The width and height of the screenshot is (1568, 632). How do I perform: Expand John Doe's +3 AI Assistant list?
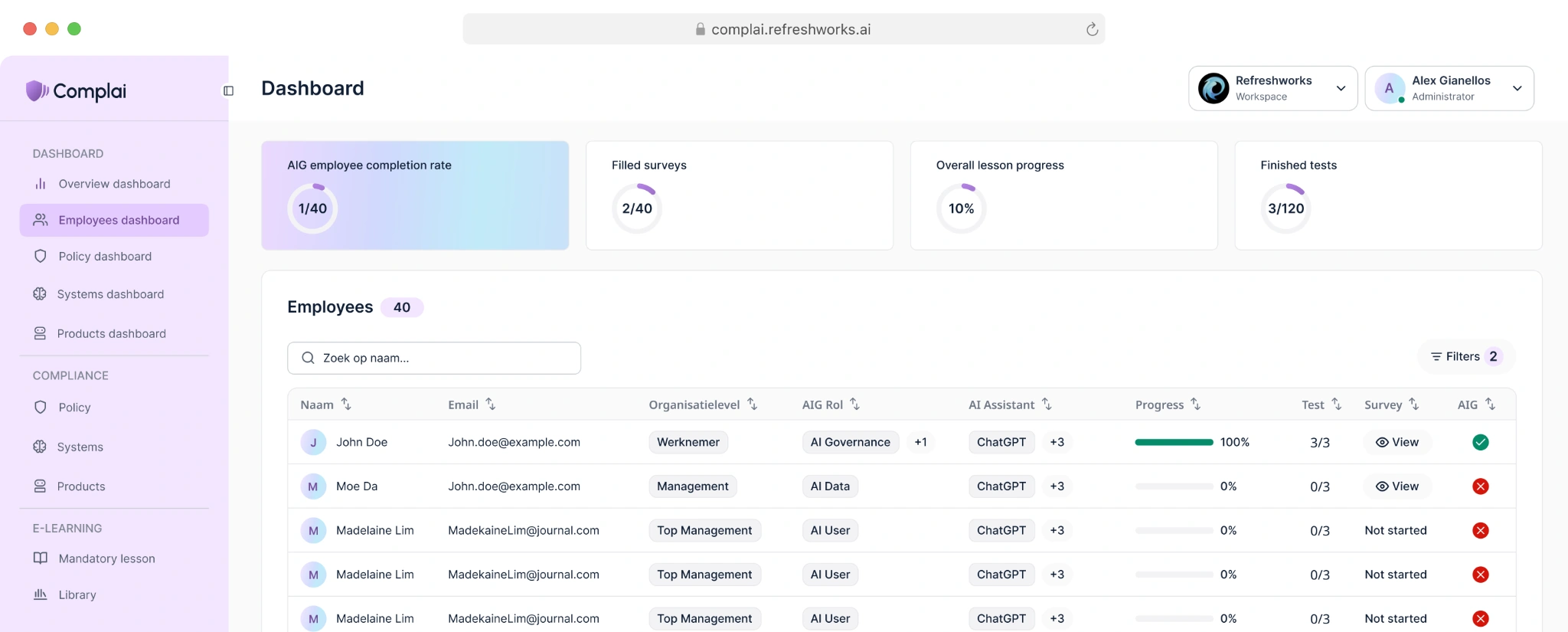click(x=1057, y=442)
